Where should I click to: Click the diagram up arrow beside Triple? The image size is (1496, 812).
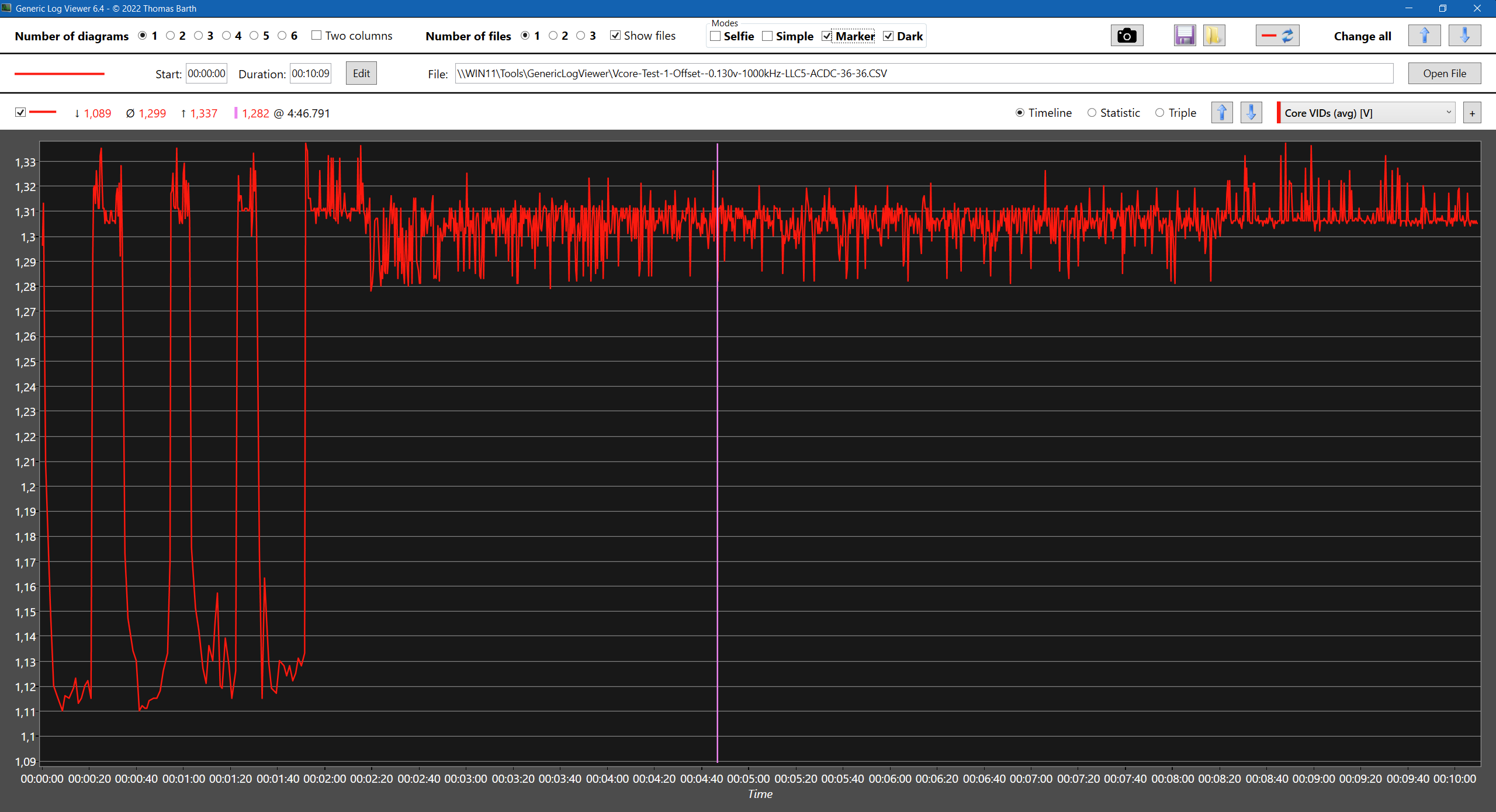[1222, 113]
